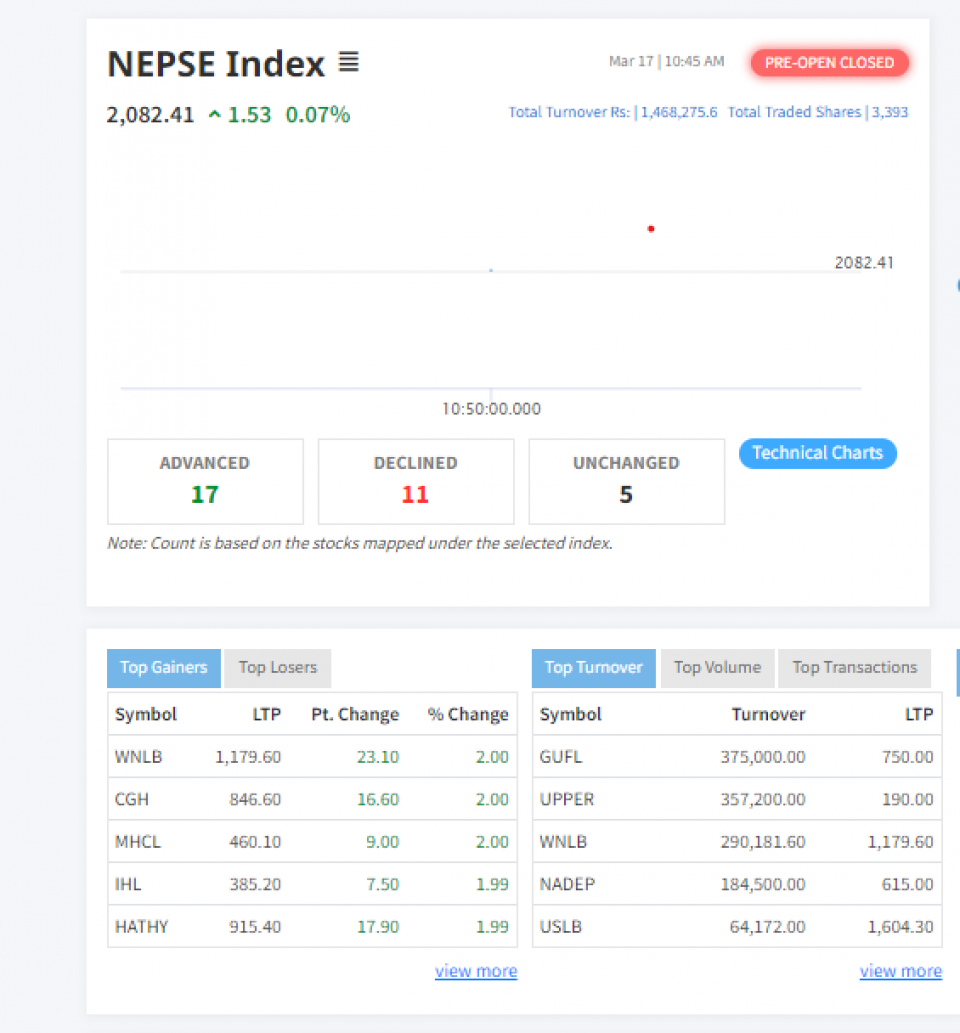Image resolution: width=960 pixels, height=1033 pixels.
Task: Click view more under Top Turnover
Action: (900, 971)
